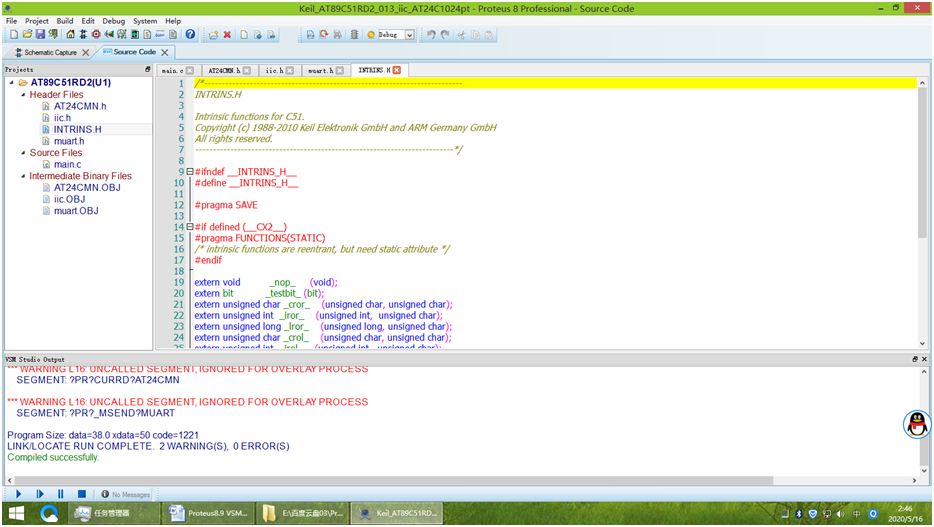Pause the simulation
Viewport: 934px width, 527px height.
click(61, 494)
